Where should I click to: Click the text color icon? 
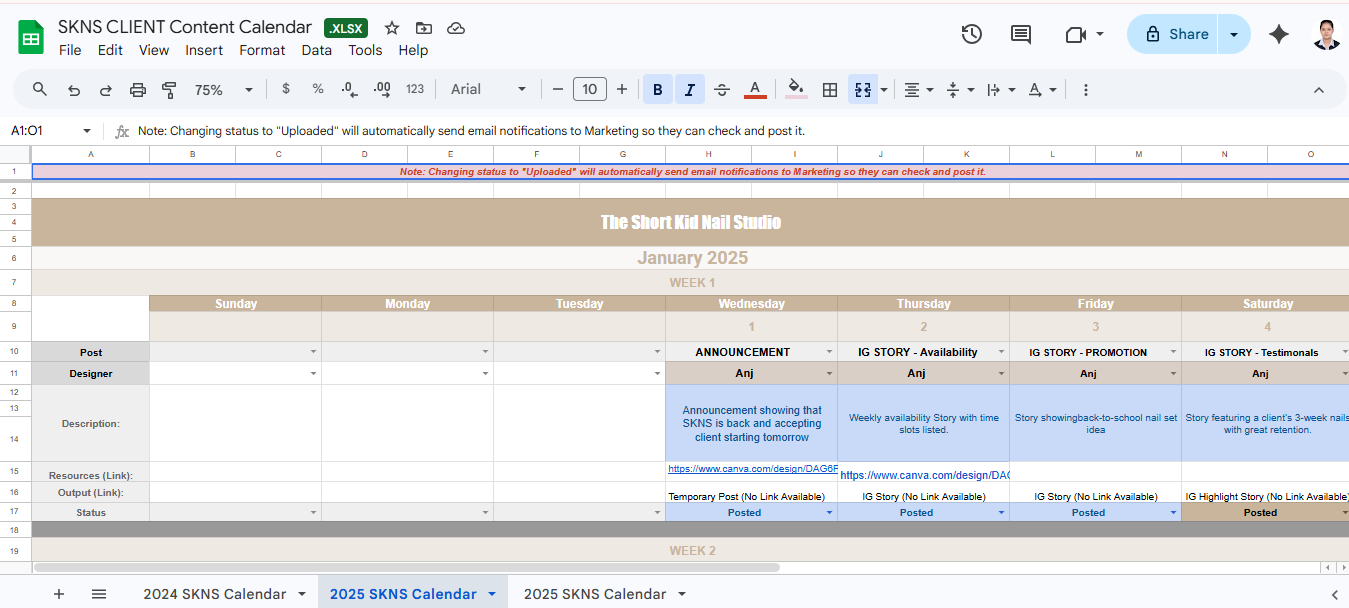[x=755, y=90]
